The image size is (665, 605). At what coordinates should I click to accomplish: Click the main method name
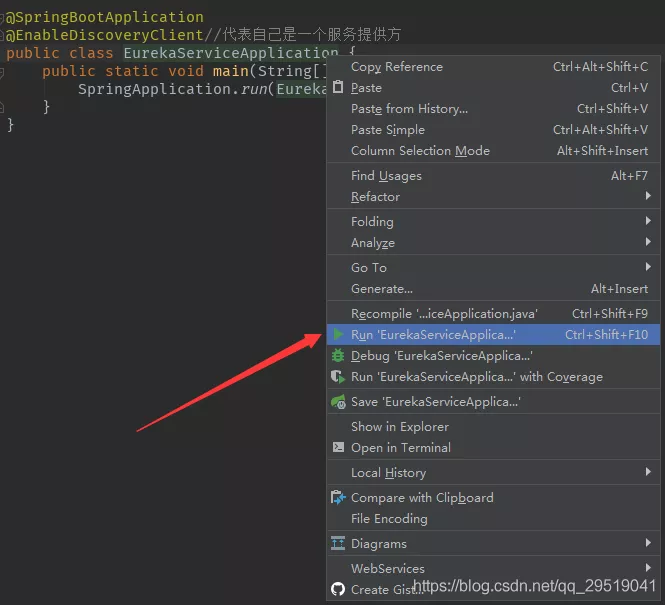click(x=231, y=71)
